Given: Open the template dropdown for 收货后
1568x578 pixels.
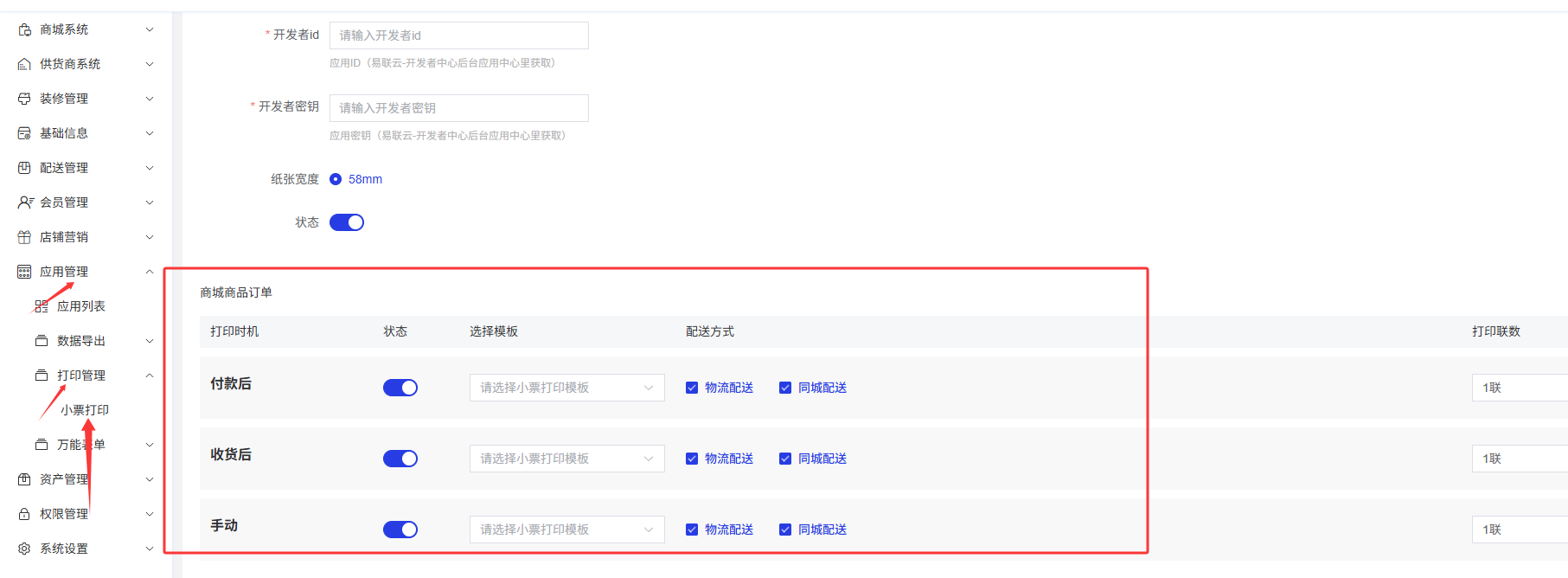Looking at the screenshot, I should tap(567, 459).
